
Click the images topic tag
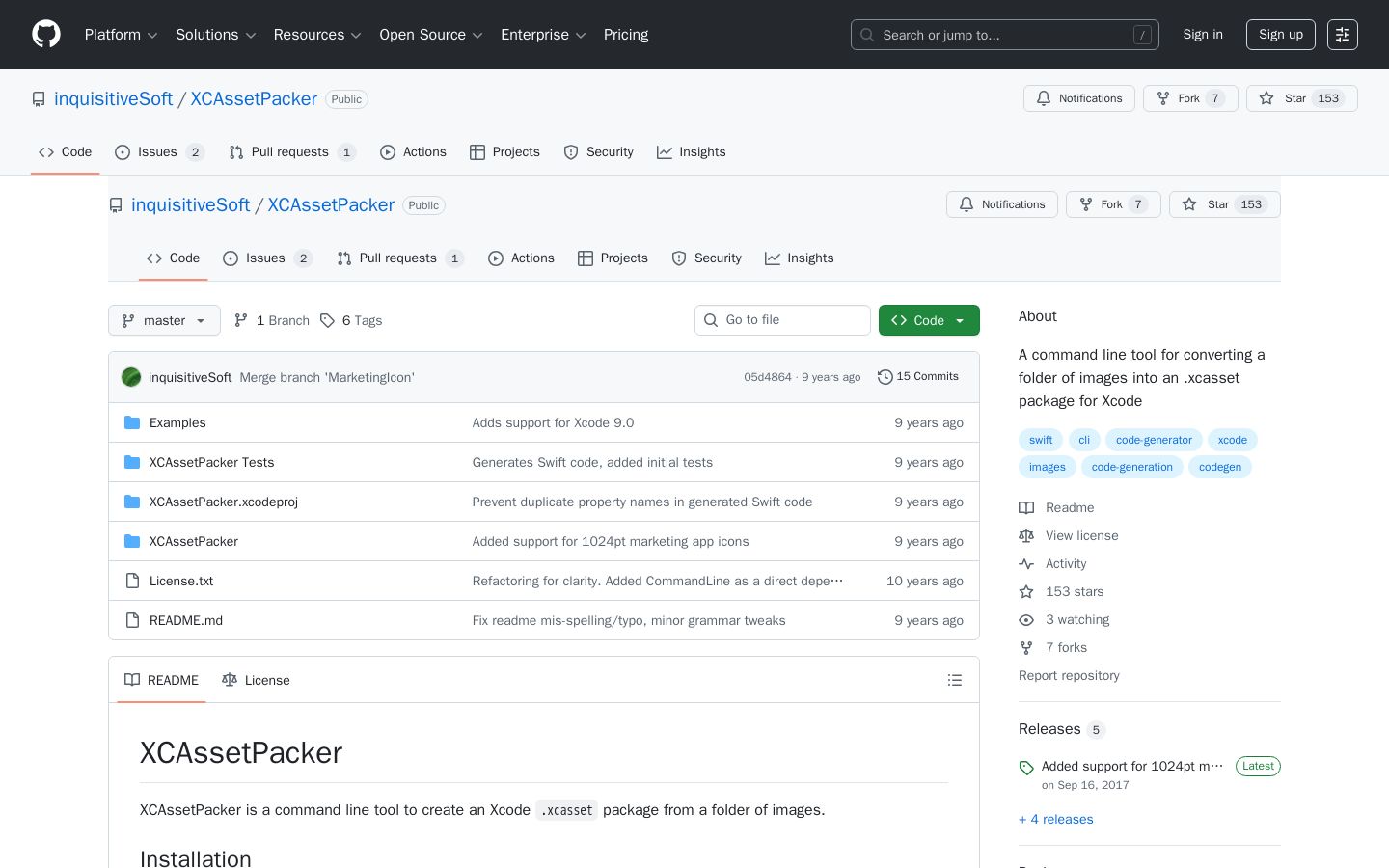pos(1048,467)
